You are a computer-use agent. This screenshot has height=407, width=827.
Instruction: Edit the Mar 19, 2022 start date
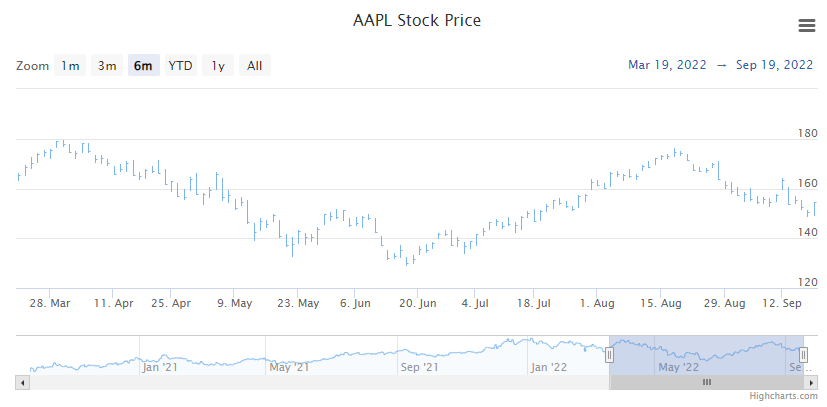pos(666,65)
